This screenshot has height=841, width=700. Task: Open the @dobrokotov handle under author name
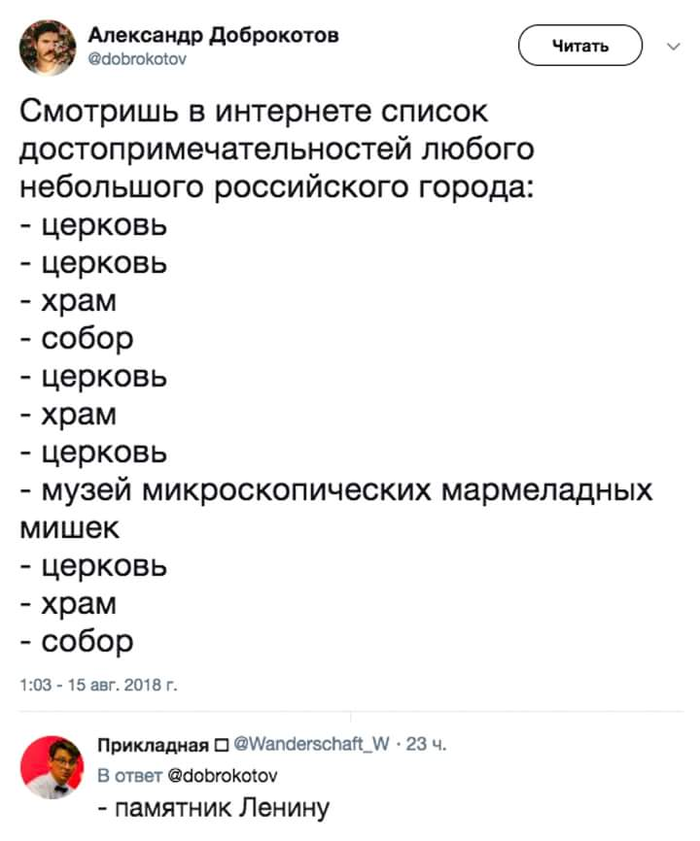[137, 60]
